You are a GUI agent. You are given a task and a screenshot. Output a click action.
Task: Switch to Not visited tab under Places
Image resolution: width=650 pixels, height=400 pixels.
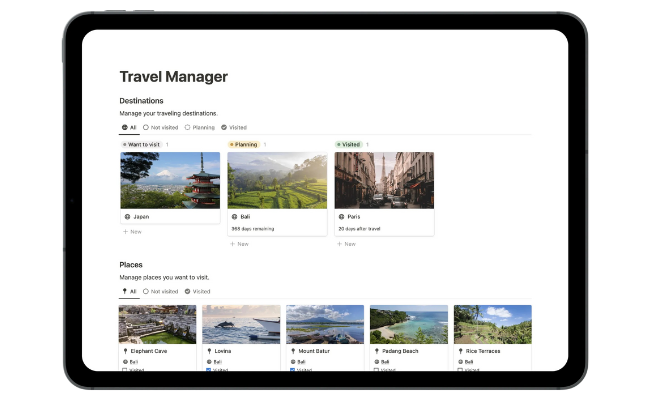160,292
